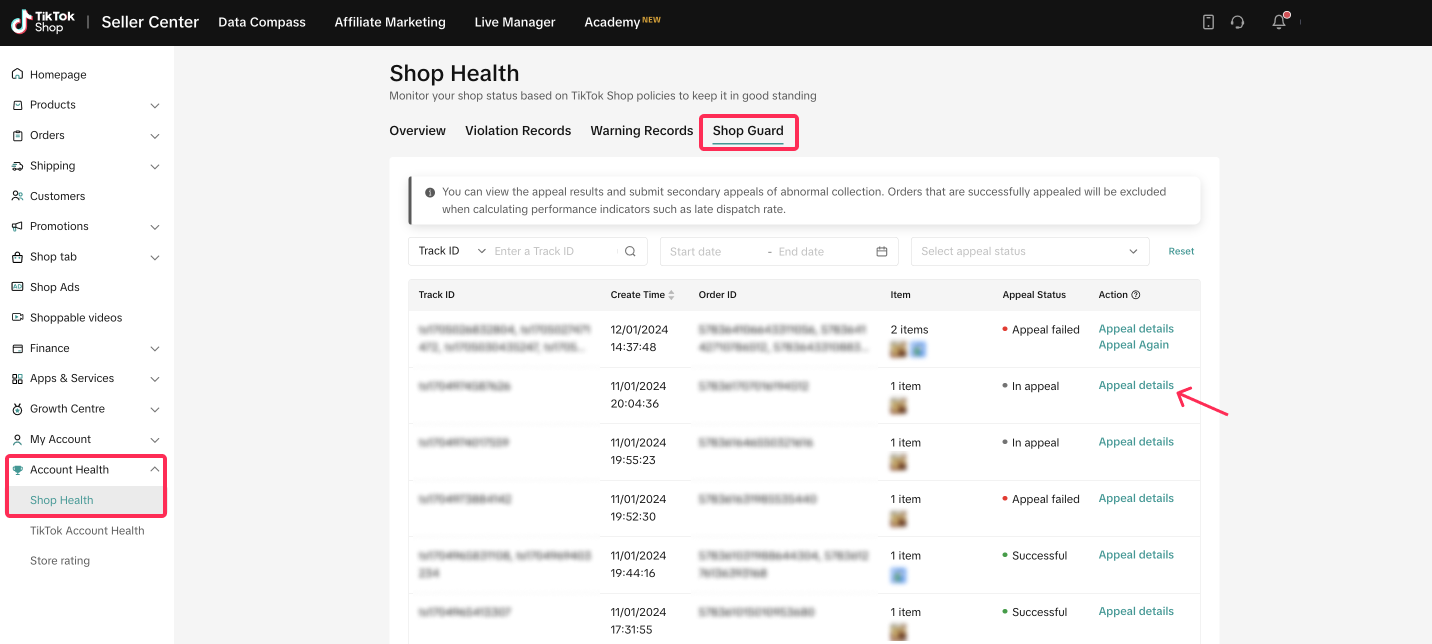Open the Select appeal status dropdown
This screenshot has width=1432, height=644.
pyautogui.click(x=1029, y=252)
